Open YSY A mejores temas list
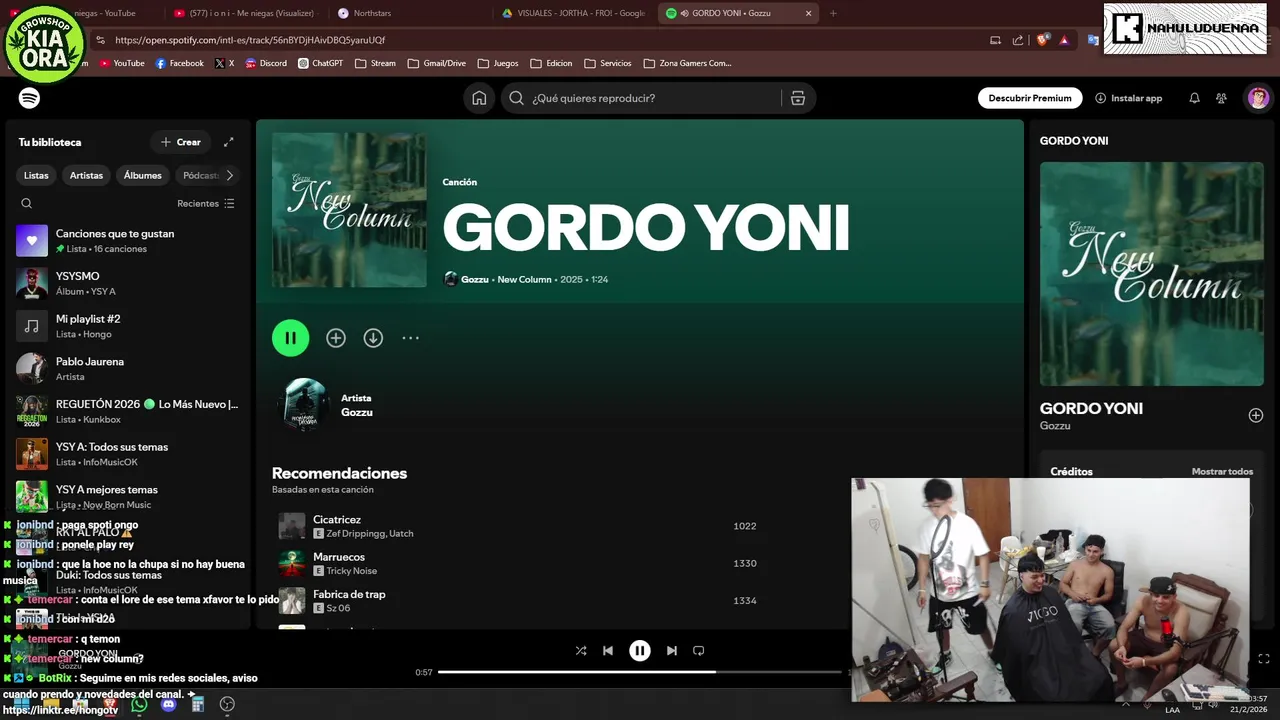Screen dimensions: 1280x720 click(x=128, y=496)
